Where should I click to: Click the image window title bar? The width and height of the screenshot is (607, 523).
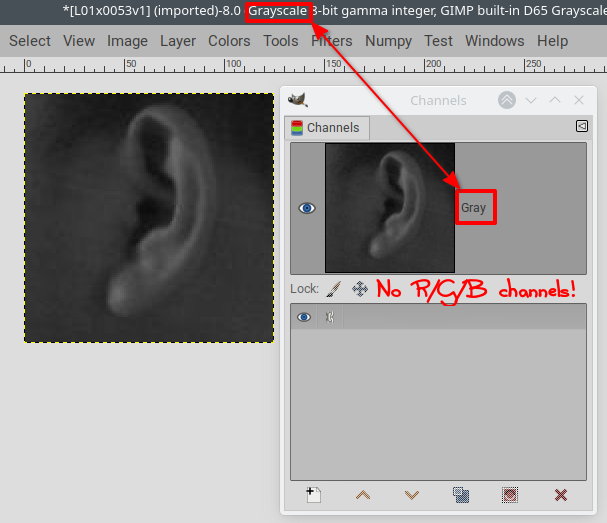(x=304, y=12)
